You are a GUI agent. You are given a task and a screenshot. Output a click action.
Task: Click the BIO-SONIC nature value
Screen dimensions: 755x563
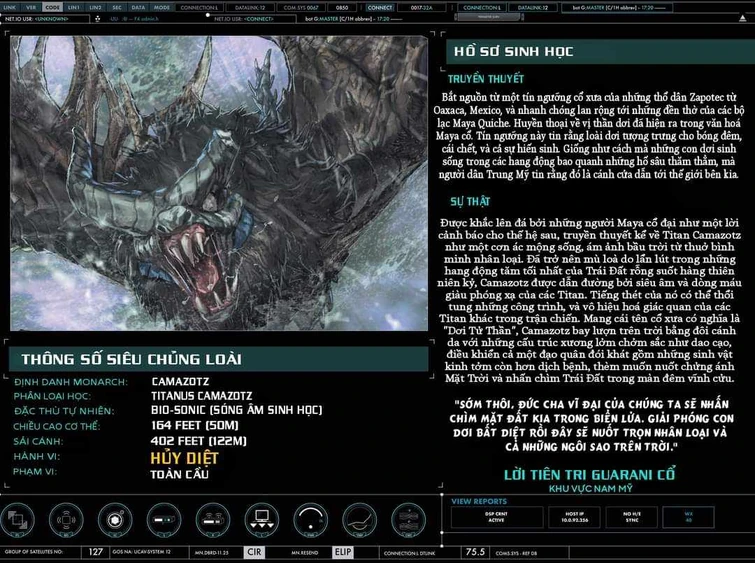click(236, 410)
